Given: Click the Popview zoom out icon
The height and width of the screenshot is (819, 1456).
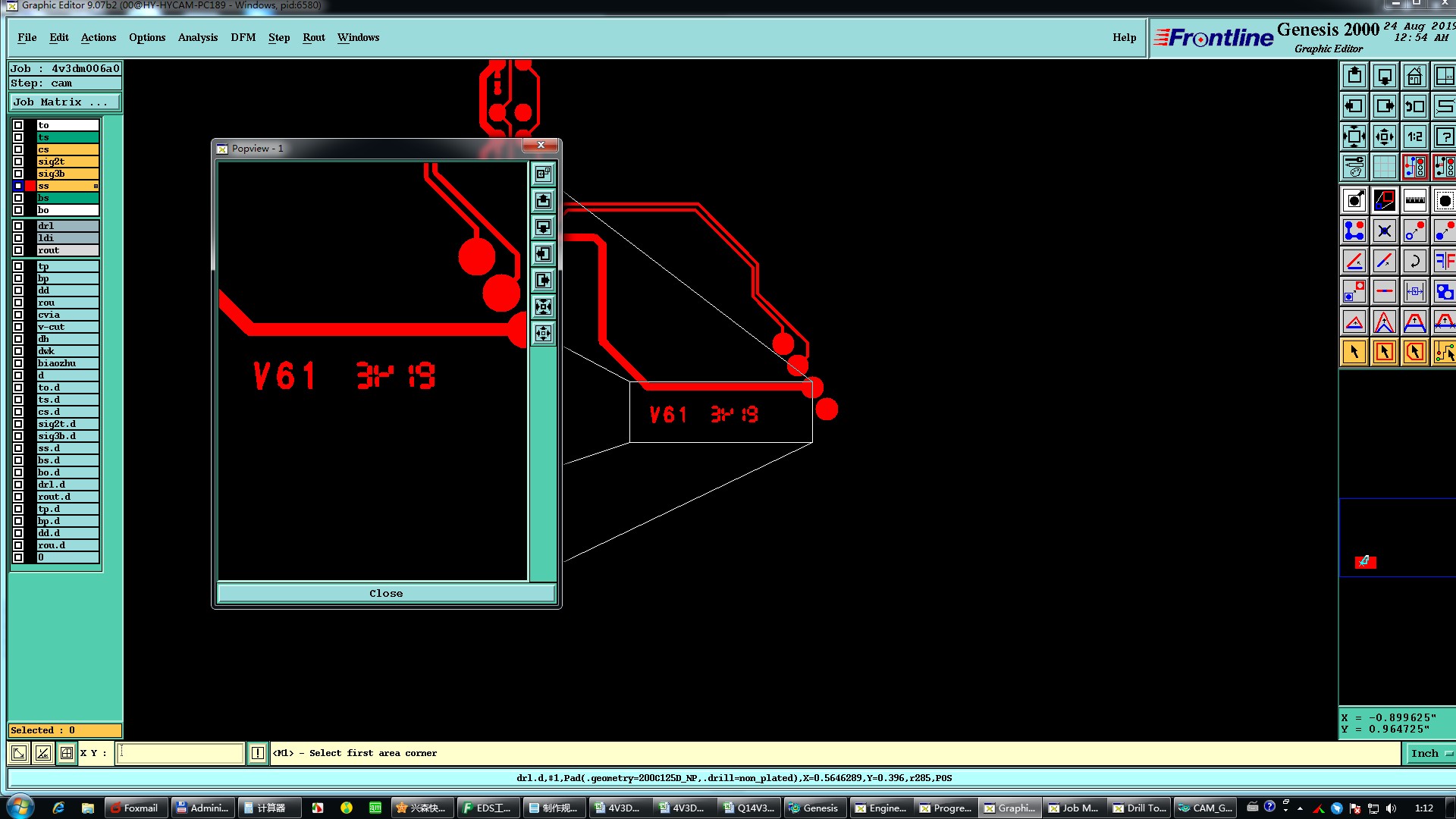Looking at the screenshot, I should pyautogui.click(x=543, y=333).
